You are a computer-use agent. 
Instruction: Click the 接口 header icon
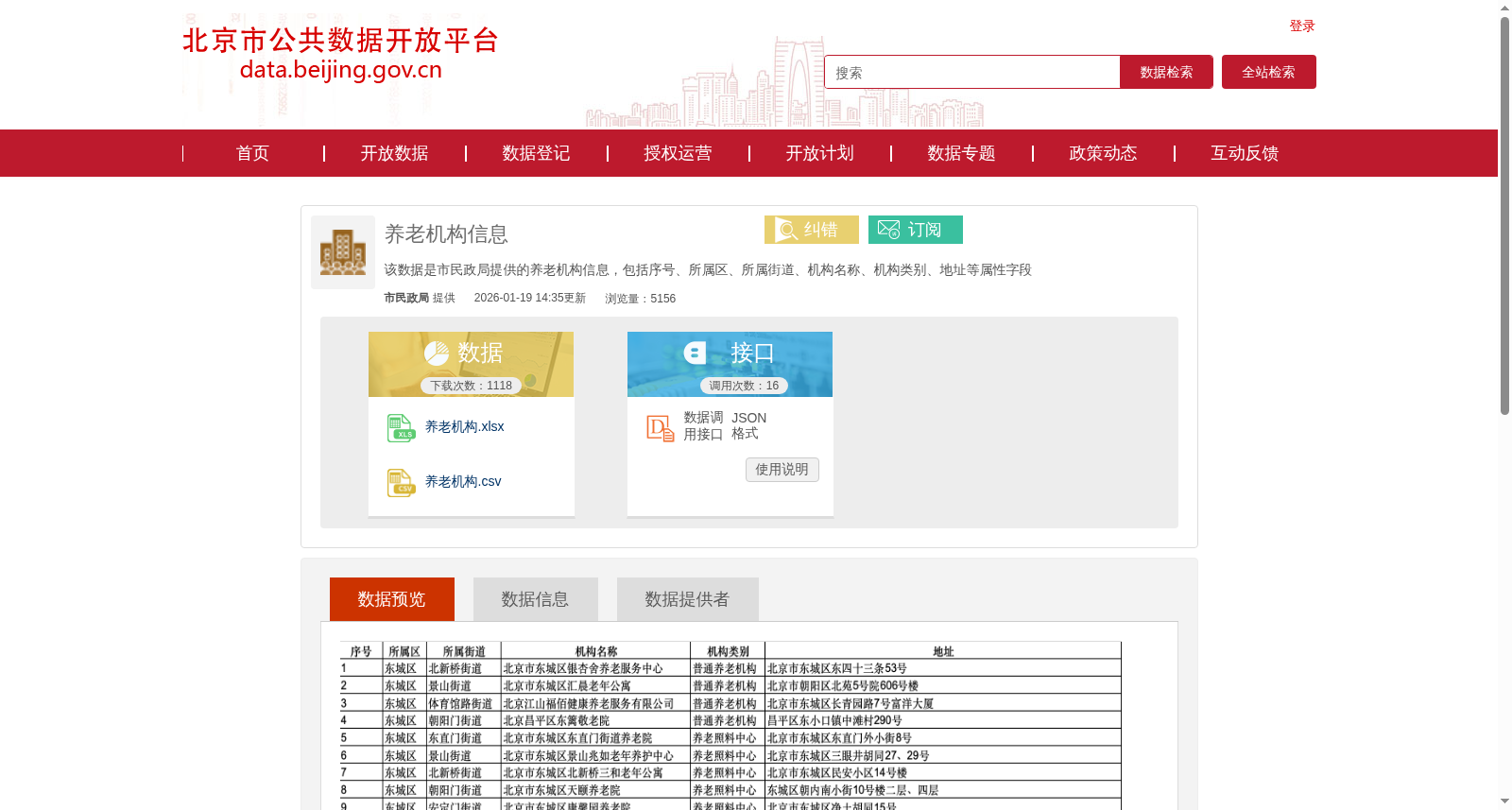[x=696, y=353]
